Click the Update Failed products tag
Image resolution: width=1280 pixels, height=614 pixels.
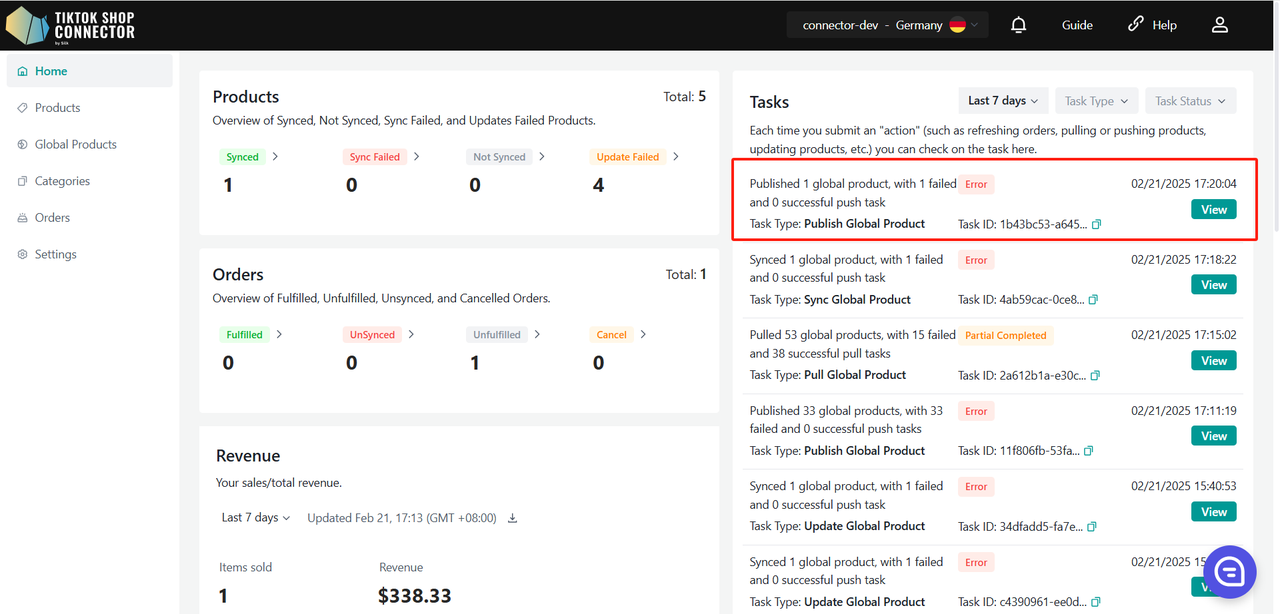point(627,157)
